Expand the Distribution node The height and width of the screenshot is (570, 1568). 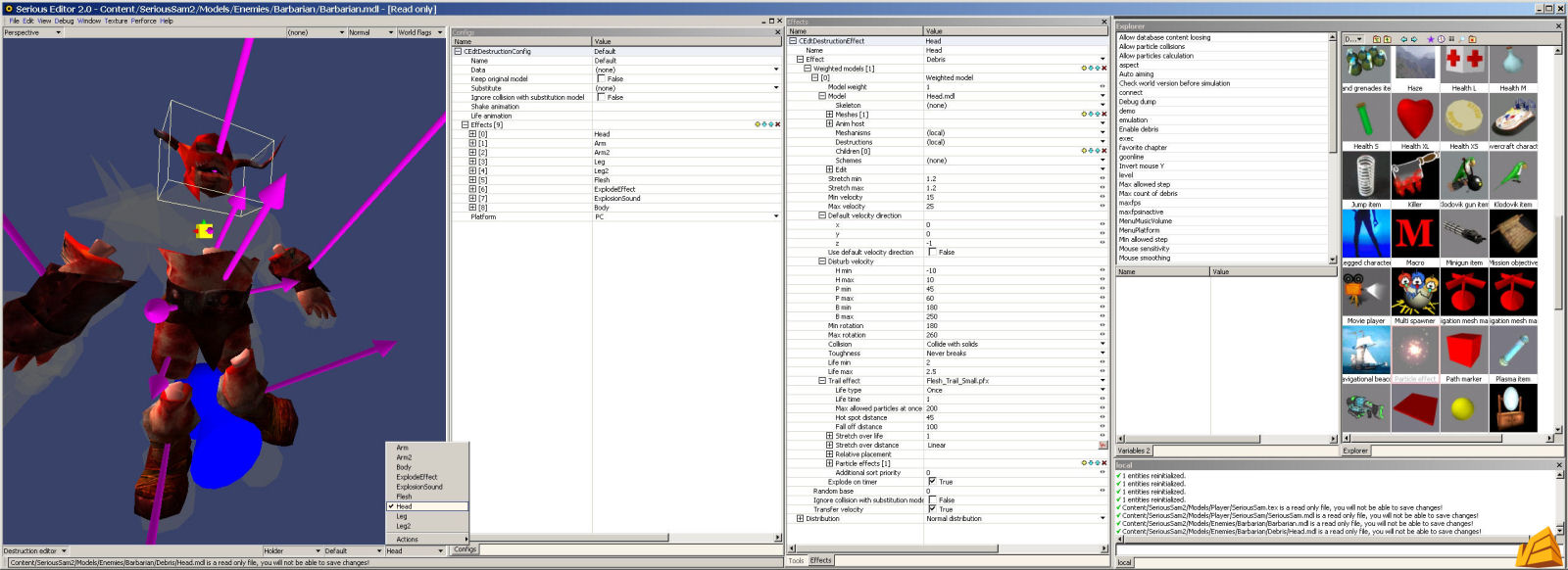click(800, 519)
